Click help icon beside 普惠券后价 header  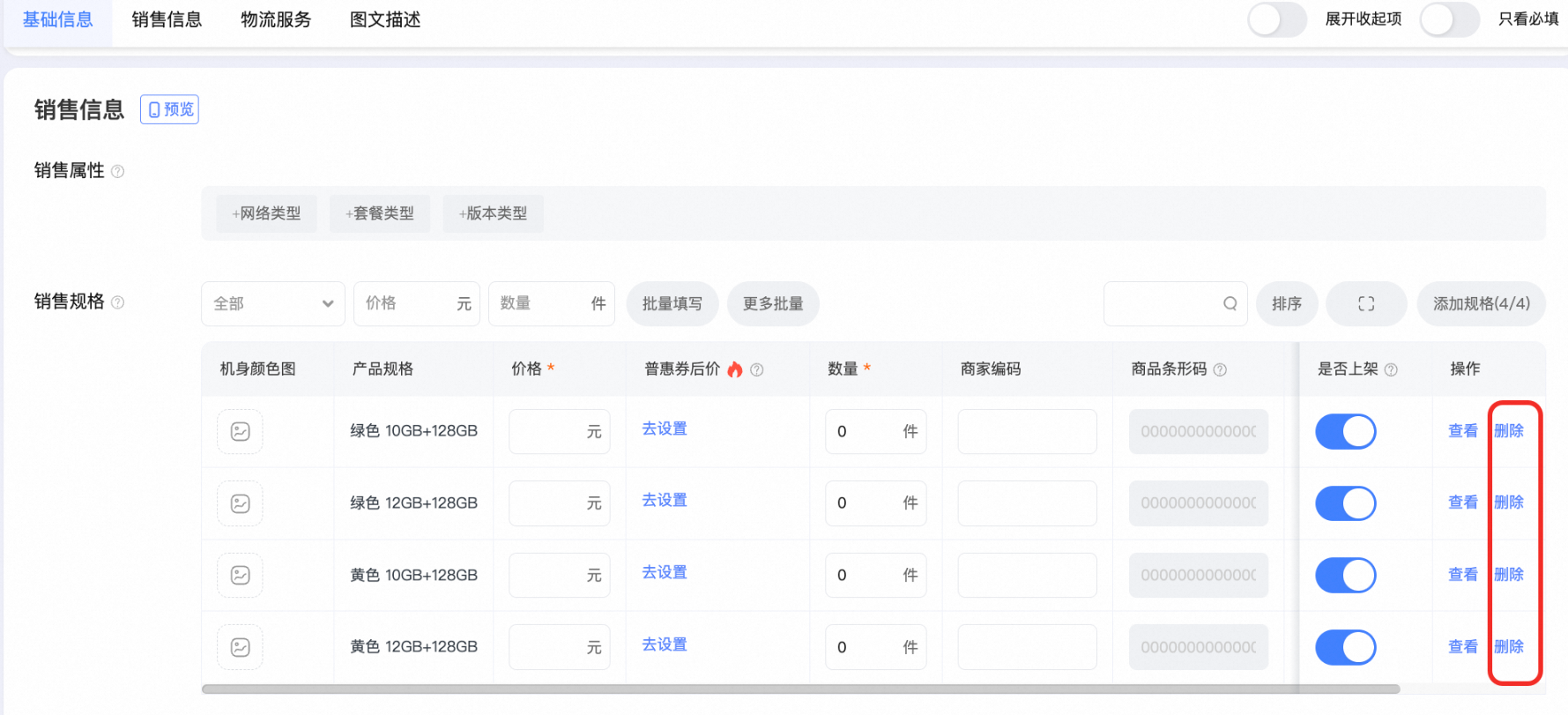[756, 369]
